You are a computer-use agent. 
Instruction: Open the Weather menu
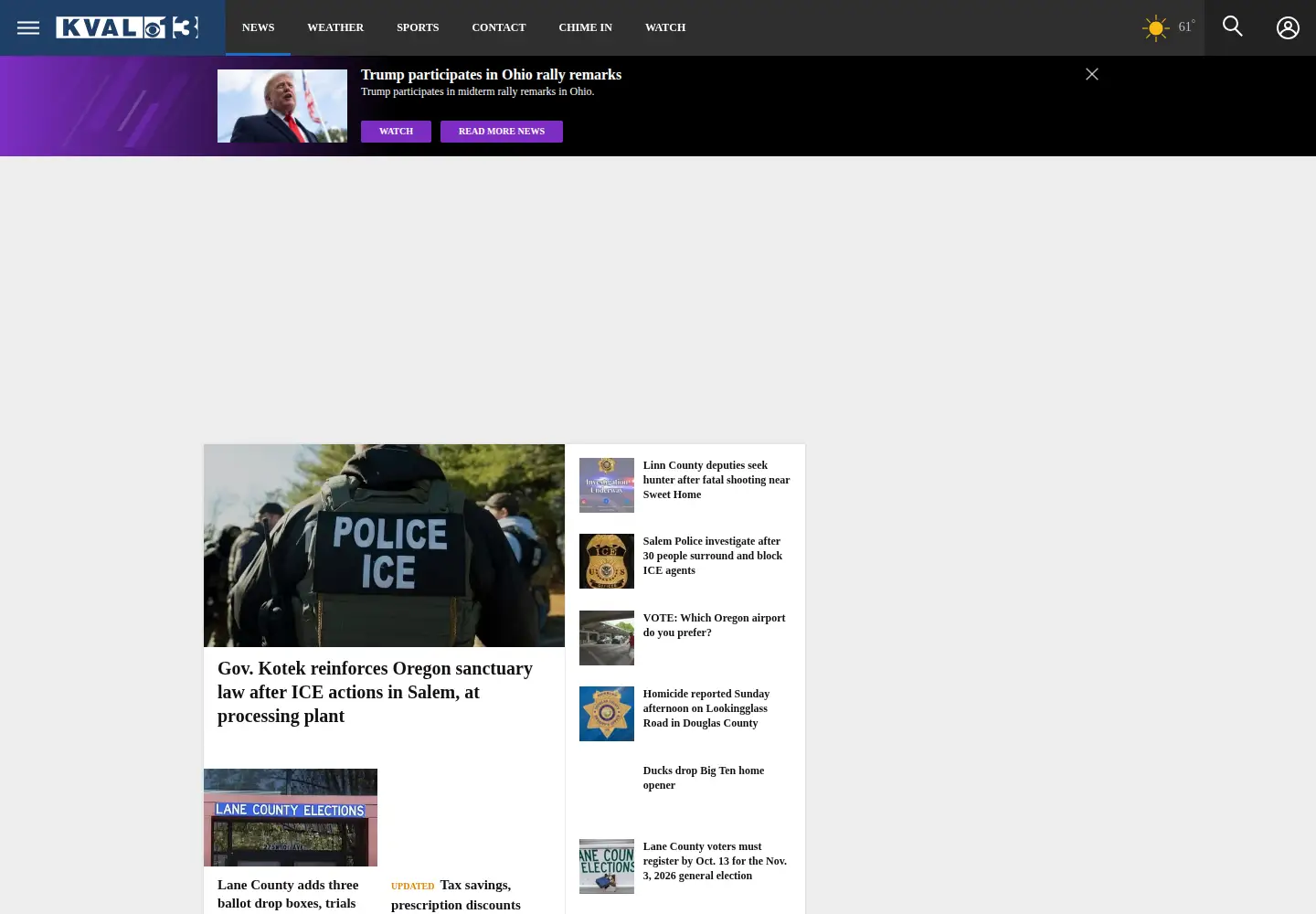[335, 27]
